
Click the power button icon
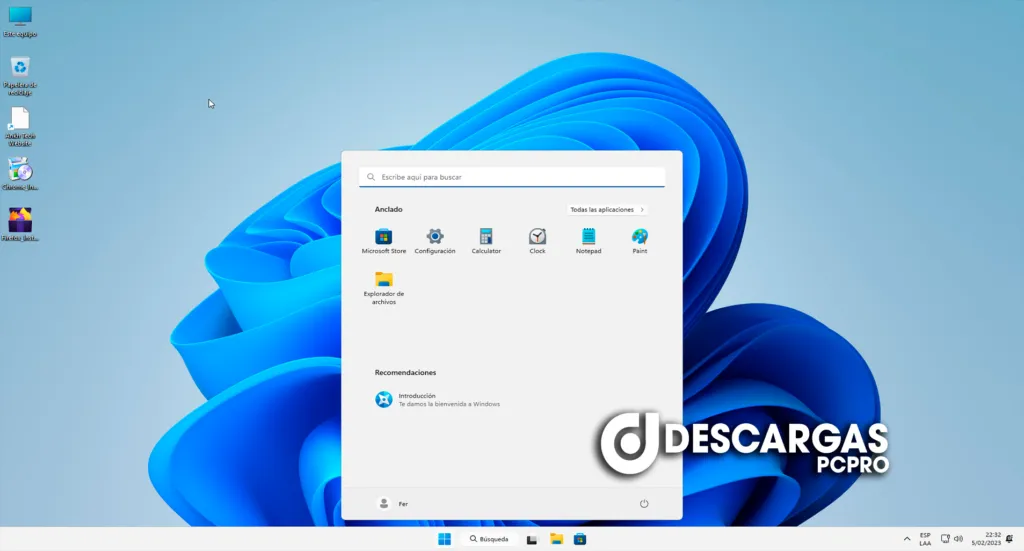coord(644,503)
